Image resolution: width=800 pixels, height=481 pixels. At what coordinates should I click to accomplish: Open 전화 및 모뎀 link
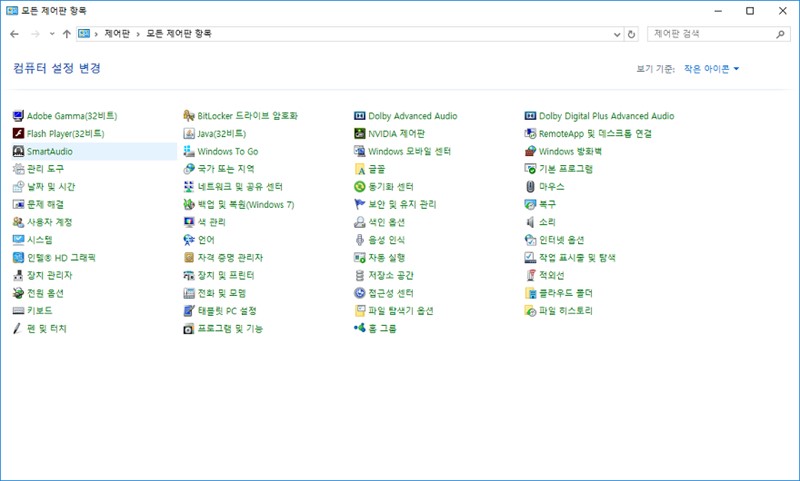[x=222, y=293]
